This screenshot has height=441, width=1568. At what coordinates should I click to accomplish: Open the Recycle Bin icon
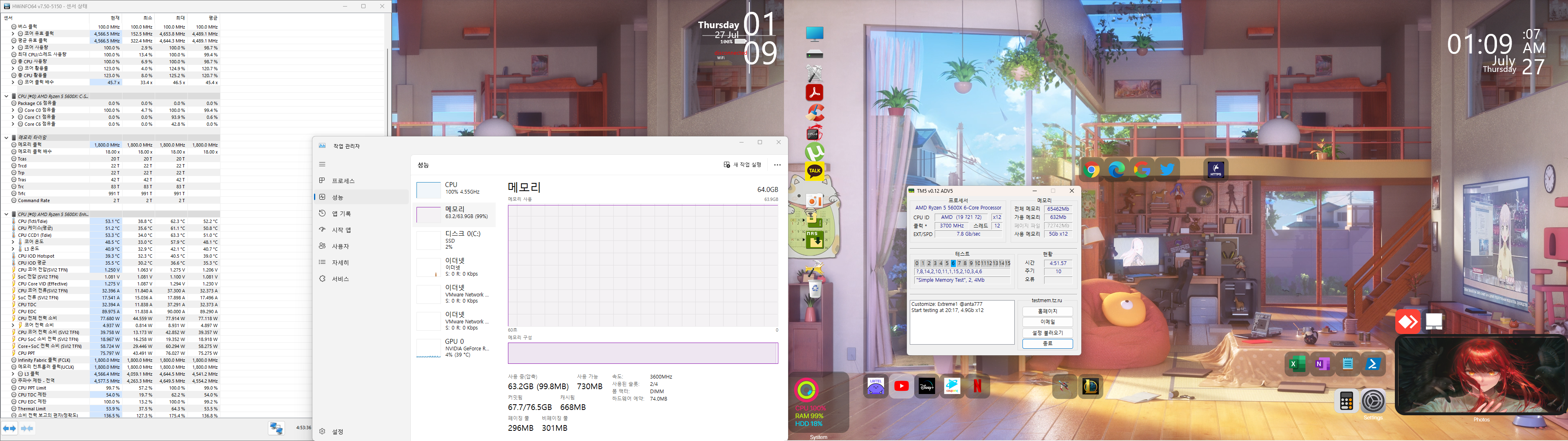coord(815,289)
